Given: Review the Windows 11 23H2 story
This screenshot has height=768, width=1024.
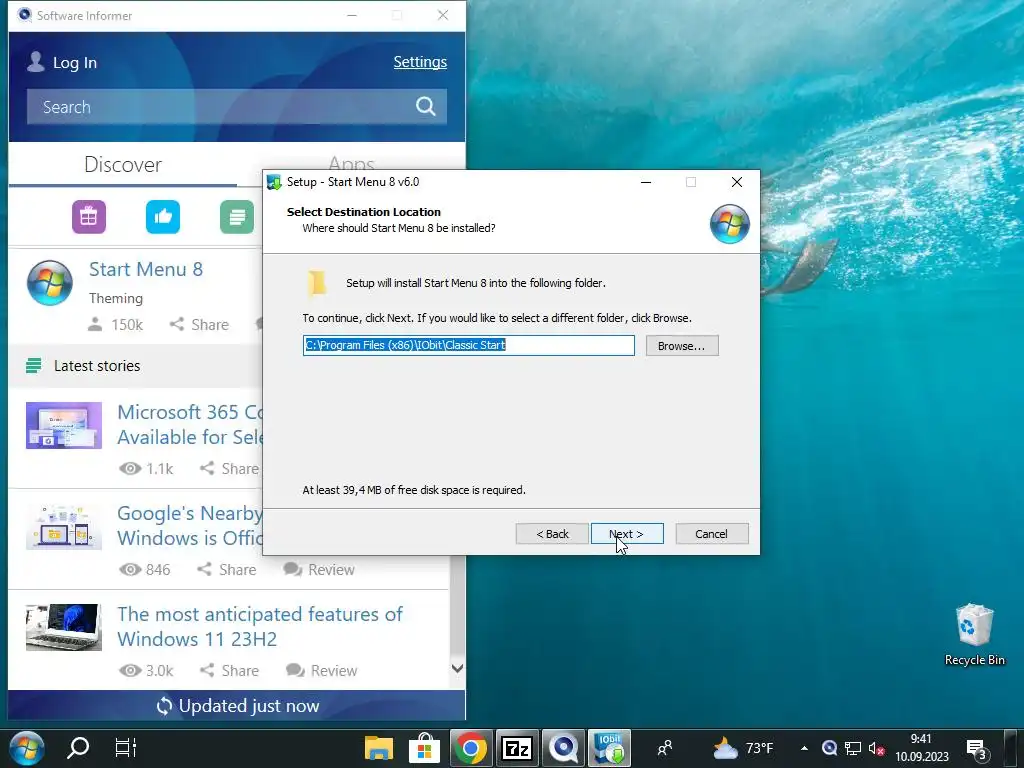Looking at the screenshot, I should pos(321,671).
